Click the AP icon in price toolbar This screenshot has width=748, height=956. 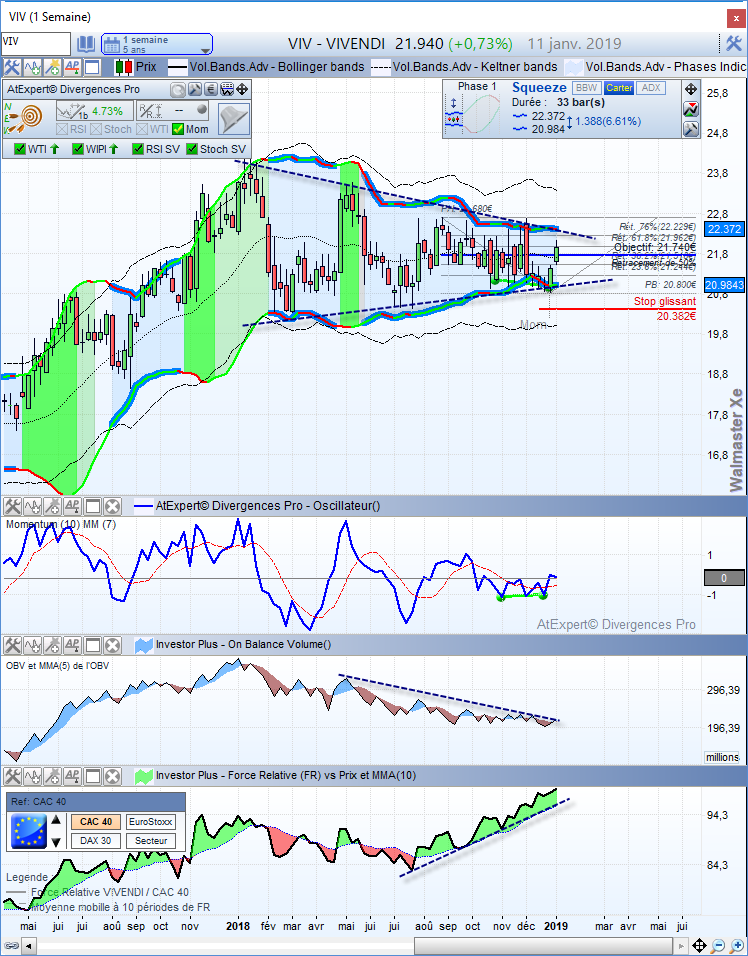tap(72, 67)
